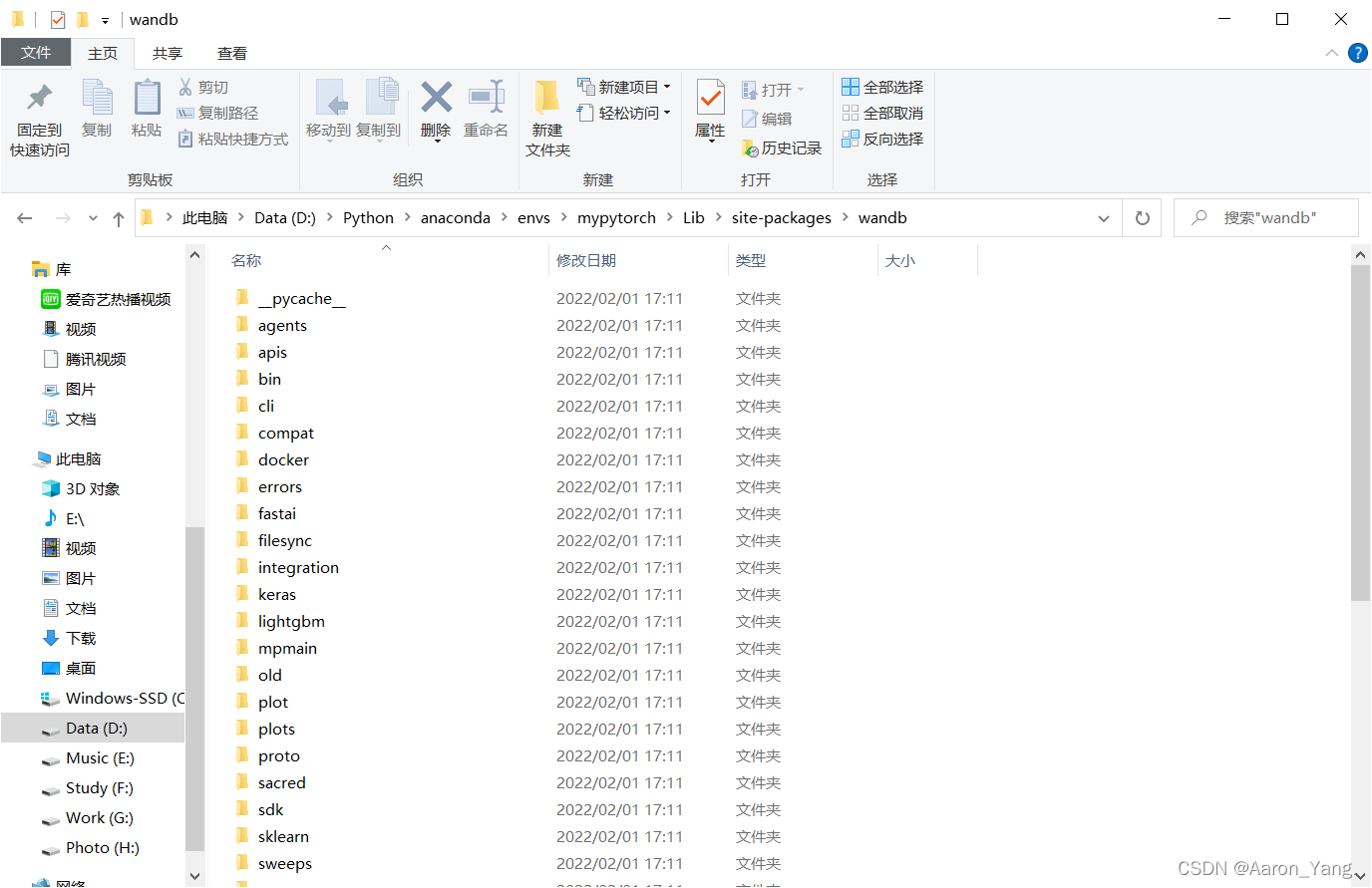Click the Copy to (复制到) icon
Image resolution: width=1372 pixels, height=888 pixels.
tap(381, 98)
